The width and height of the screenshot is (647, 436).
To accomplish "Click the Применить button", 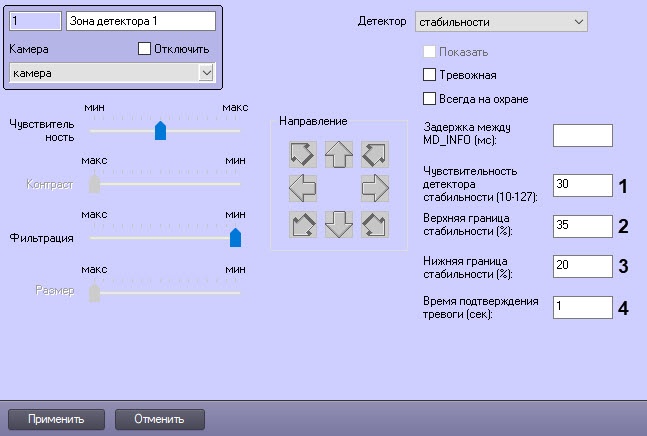I will click(56, 418).
